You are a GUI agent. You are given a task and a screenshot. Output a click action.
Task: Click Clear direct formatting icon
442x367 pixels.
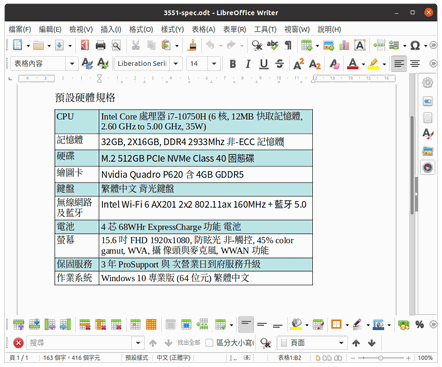click(334, 64)
